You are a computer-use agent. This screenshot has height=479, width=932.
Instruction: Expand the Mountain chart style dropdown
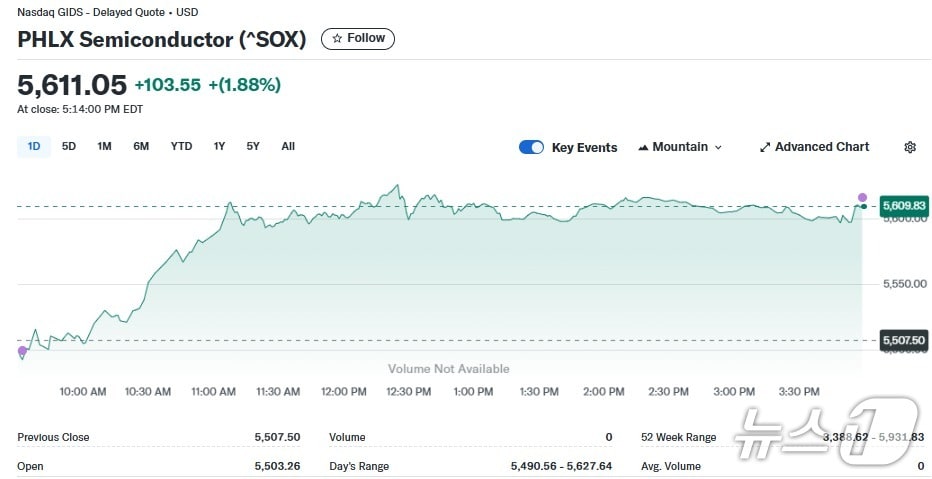717,147
